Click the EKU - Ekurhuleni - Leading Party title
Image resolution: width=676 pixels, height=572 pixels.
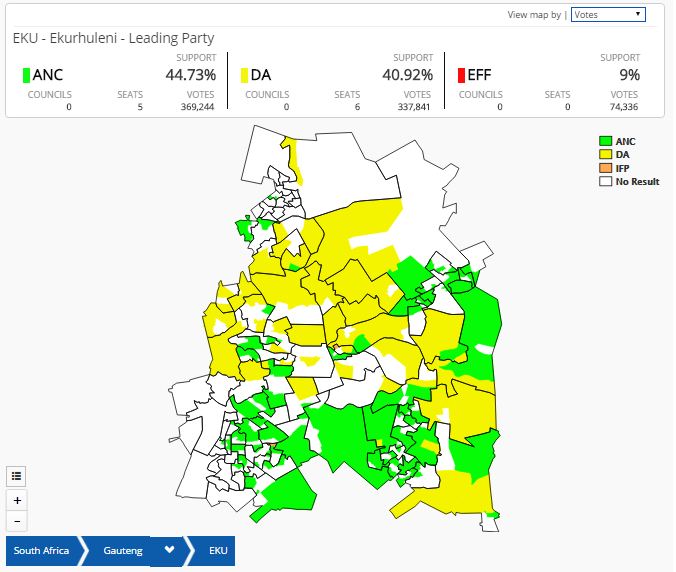(x=111, y=39)
